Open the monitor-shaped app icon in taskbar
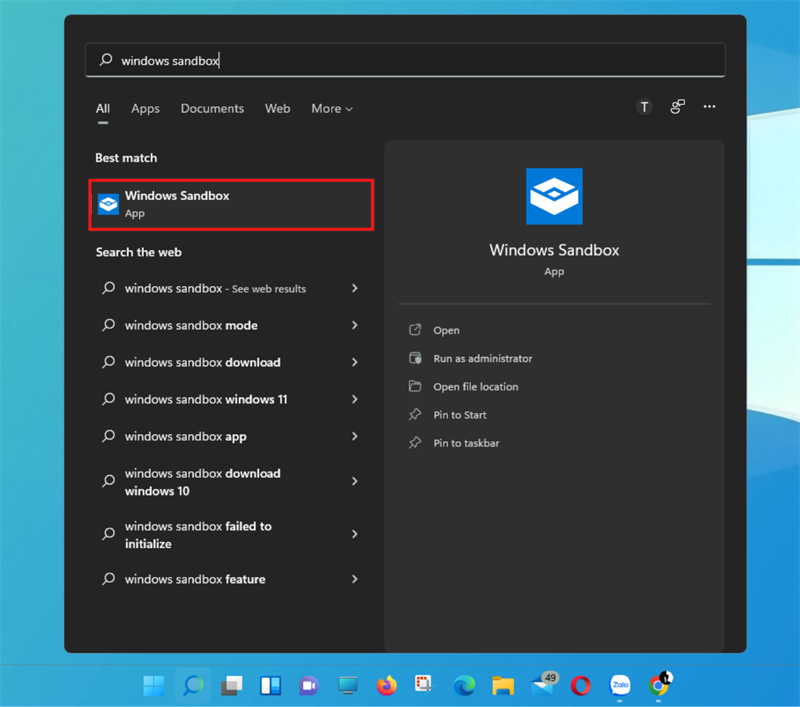The height and width of the screenshot is (707, 800). [348, 686]
